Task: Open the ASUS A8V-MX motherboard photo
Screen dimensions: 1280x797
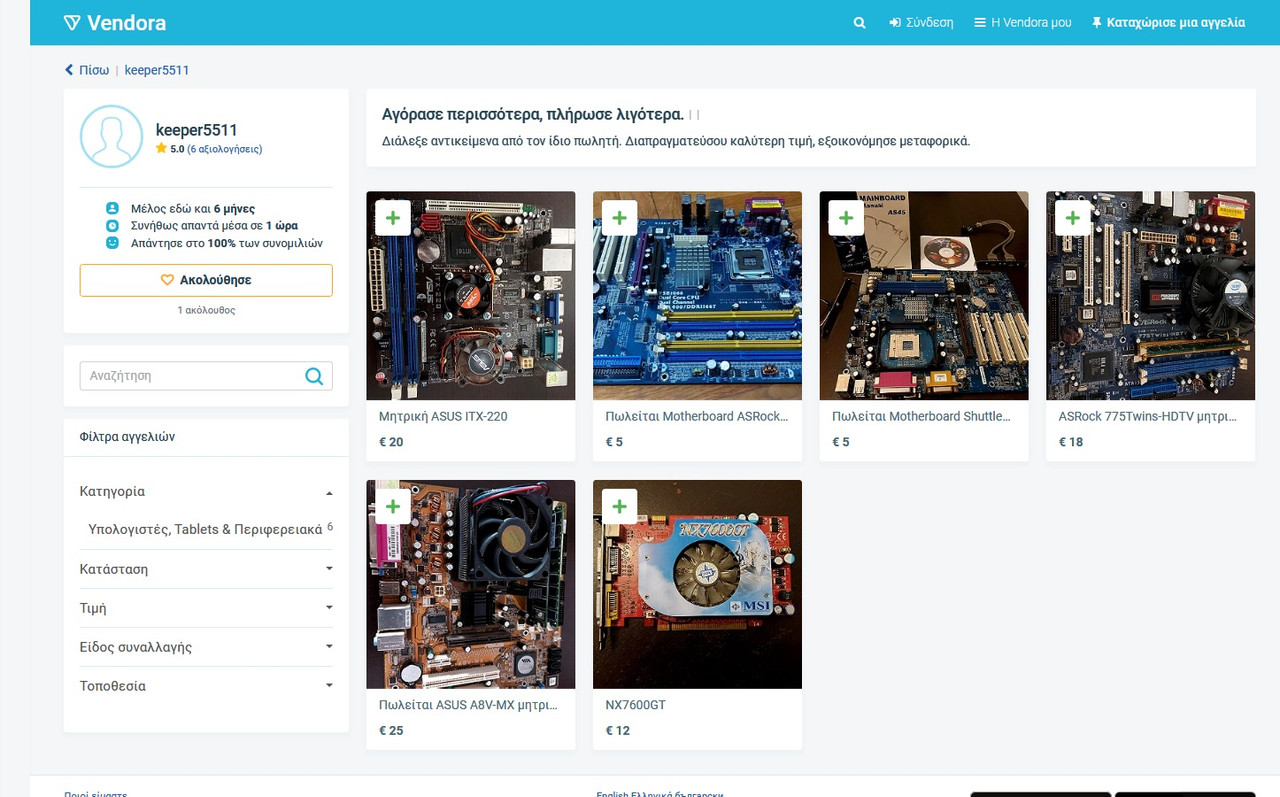Action: click(471, 585)
